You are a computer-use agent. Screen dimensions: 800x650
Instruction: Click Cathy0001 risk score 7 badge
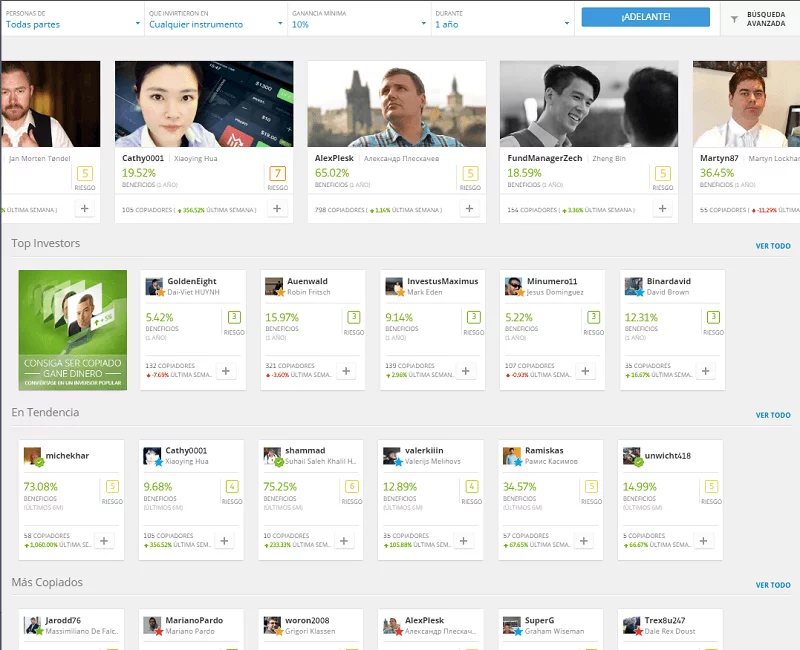click(x=278, y=173)
